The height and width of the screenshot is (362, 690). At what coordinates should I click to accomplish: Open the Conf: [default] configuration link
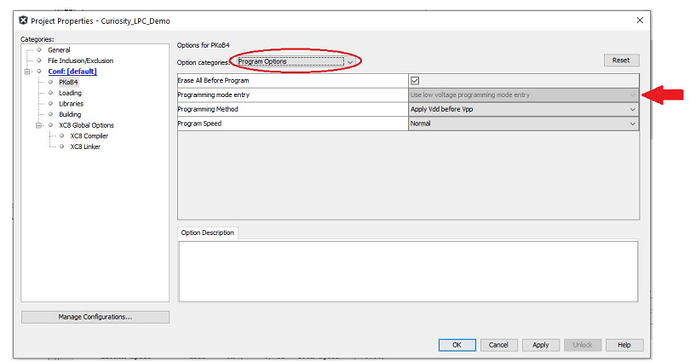click(x=73, y=71)
